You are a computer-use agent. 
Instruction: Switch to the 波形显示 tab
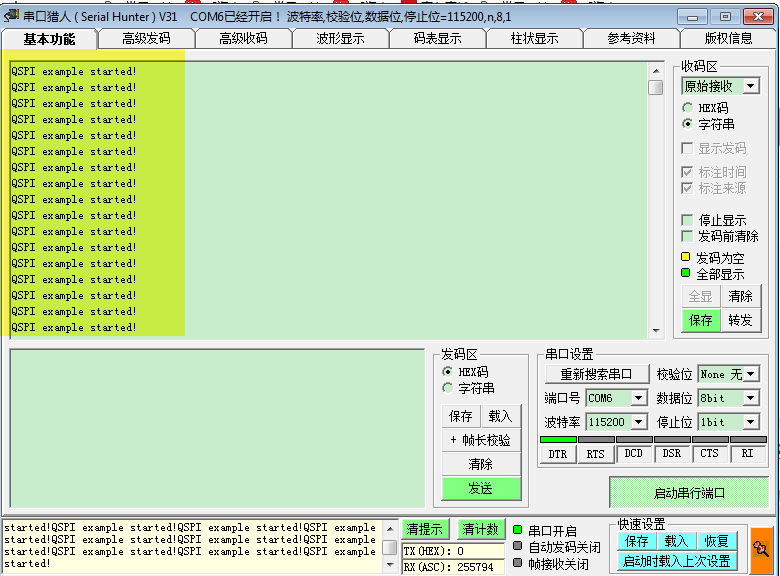[340, 38]
